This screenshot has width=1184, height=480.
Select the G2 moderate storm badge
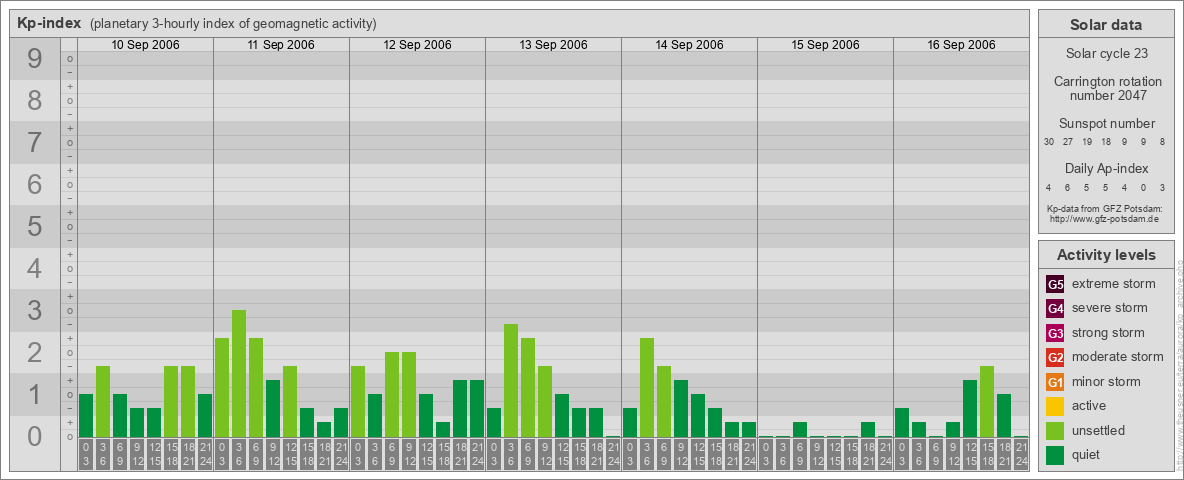tap(1055, 357)
